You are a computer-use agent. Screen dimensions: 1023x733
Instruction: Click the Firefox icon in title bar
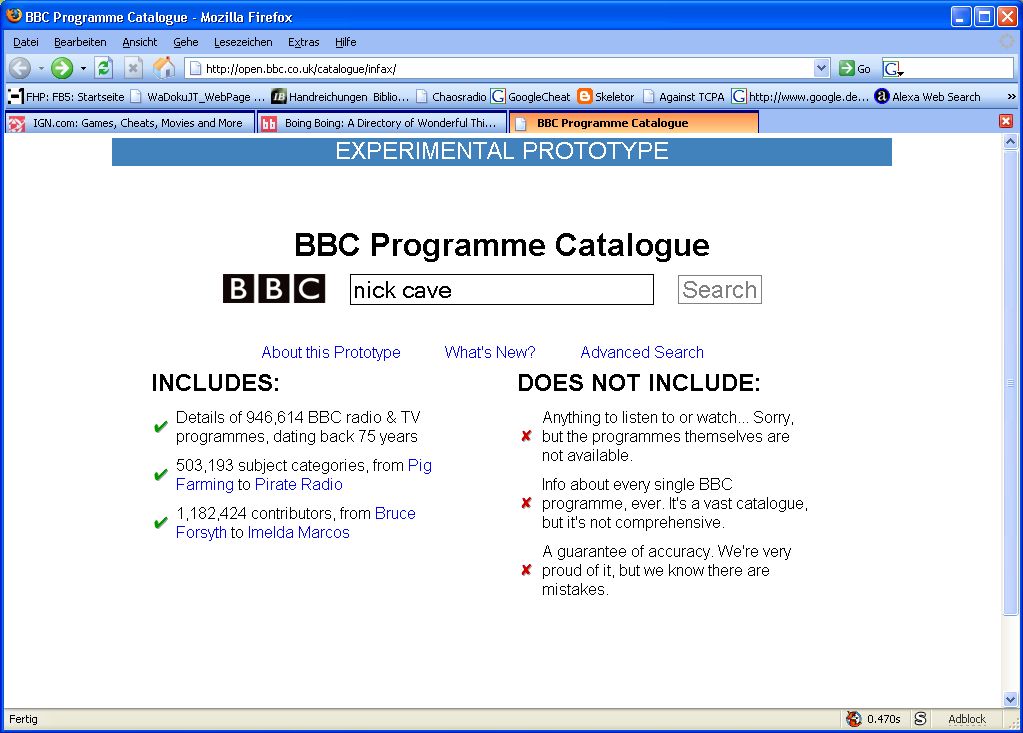pos(14,16)
